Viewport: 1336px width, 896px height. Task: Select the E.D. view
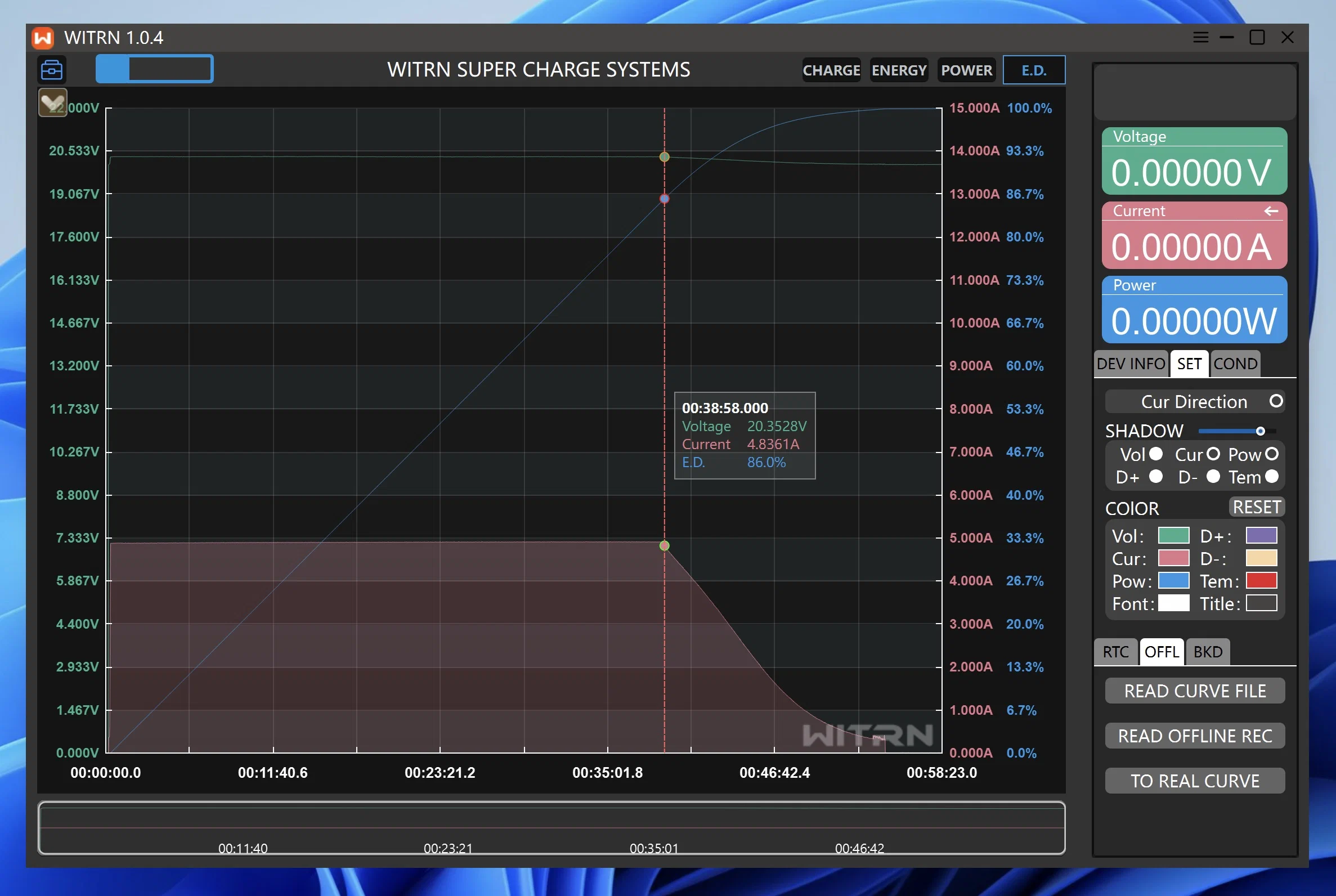pyautogui.click(x=1034, y=70)
